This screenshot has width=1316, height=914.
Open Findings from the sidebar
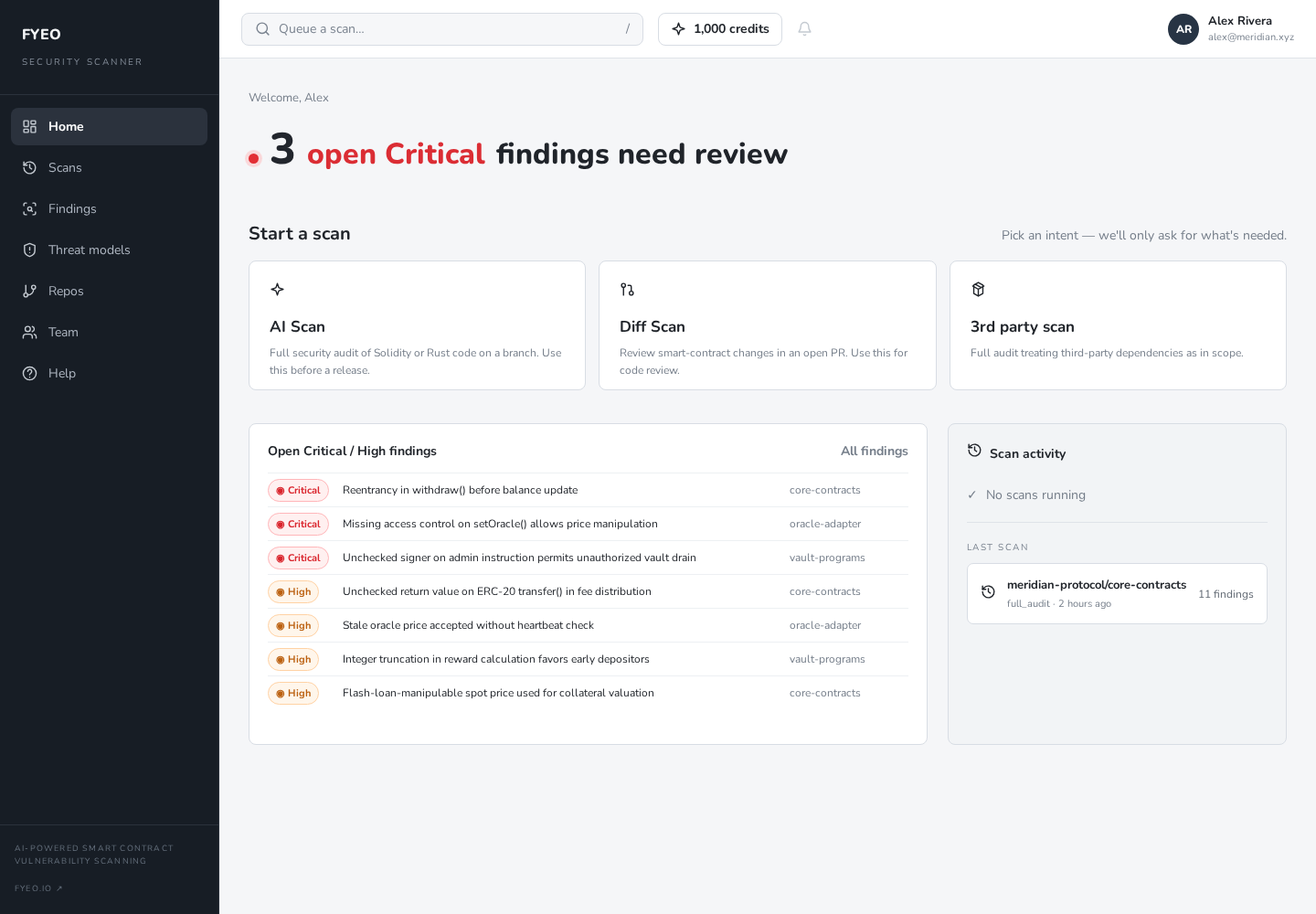tap(109, 208)
